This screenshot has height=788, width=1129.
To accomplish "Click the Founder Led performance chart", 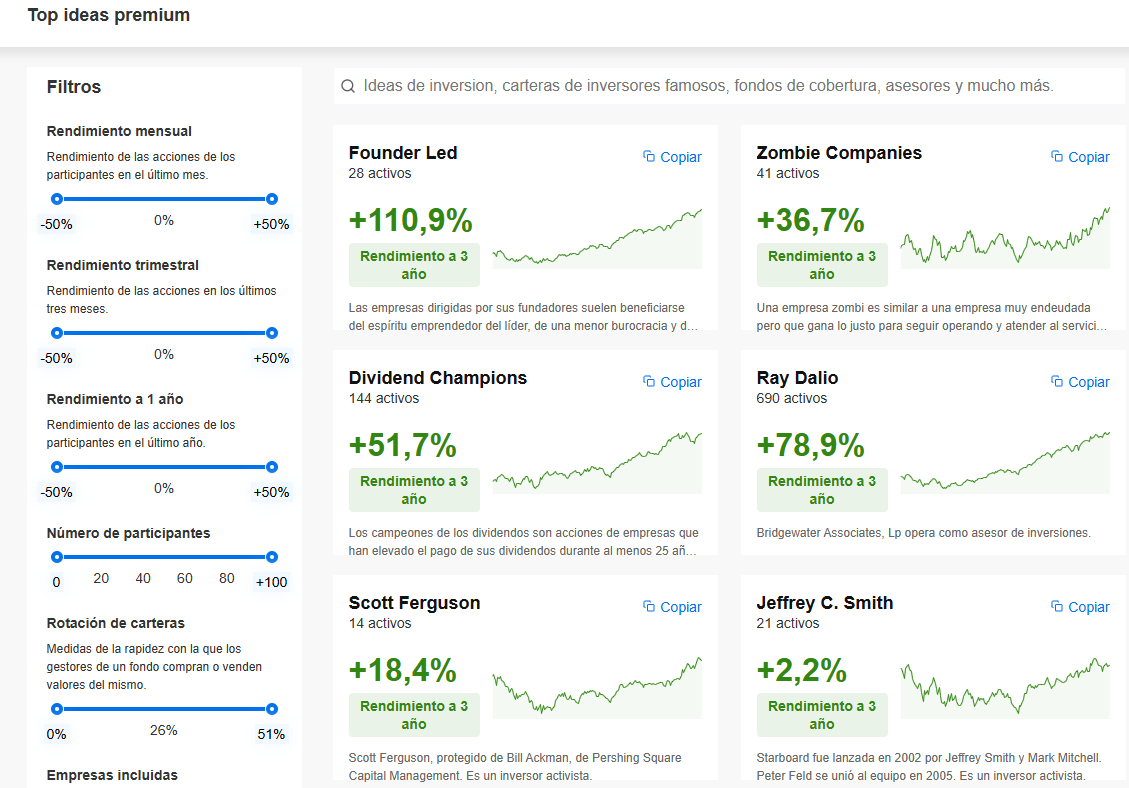I will (x=597, y=238).
